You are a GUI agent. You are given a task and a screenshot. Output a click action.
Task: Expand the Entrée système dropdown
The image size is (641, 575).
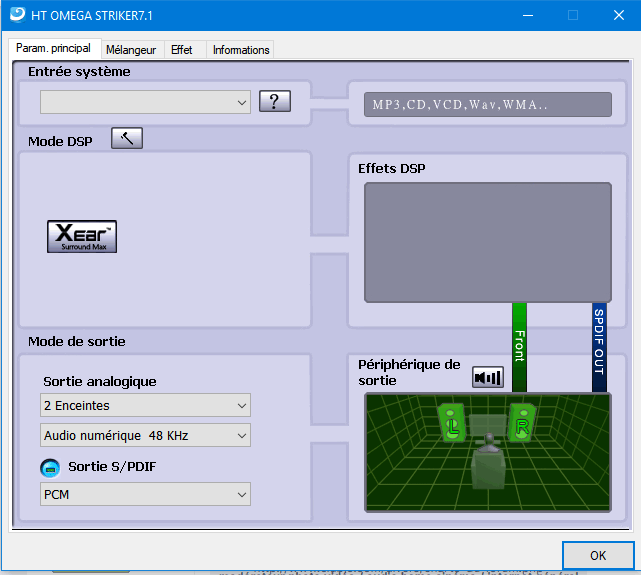pyautogui.click(x=145, y=102)
